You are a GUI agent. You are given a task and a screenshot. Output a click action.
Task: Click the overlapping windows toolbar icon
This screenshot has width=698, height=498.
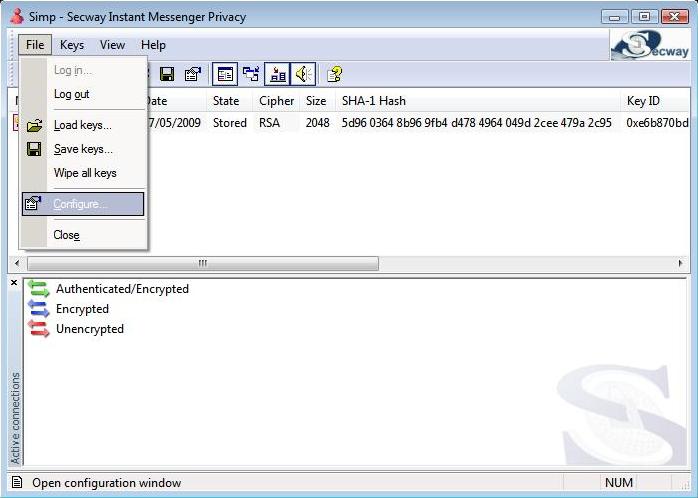tap(251, 74)
